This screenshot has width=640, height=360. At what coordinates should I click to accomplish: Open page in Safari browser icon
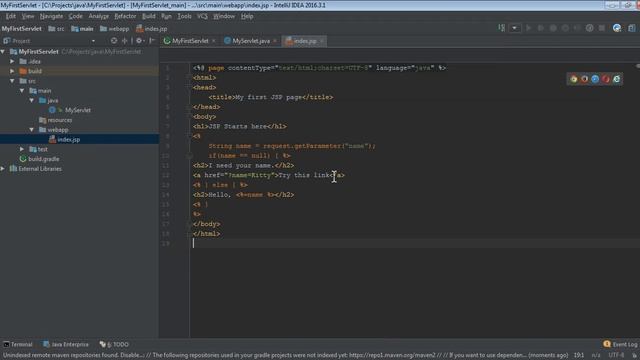click(x=595, y=79)
